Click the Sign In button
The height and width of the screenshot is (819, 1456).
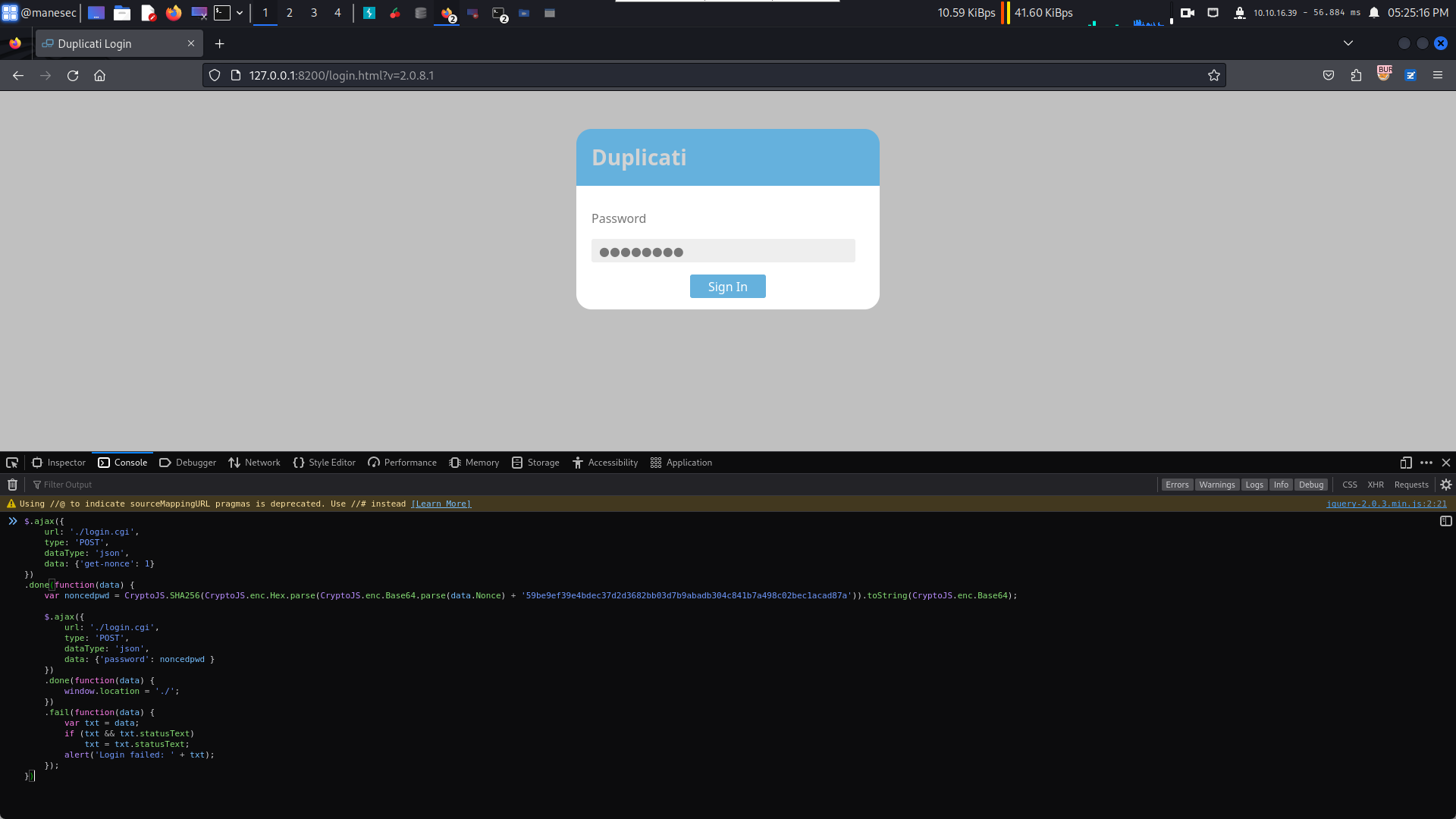click(x=728, y=287)
